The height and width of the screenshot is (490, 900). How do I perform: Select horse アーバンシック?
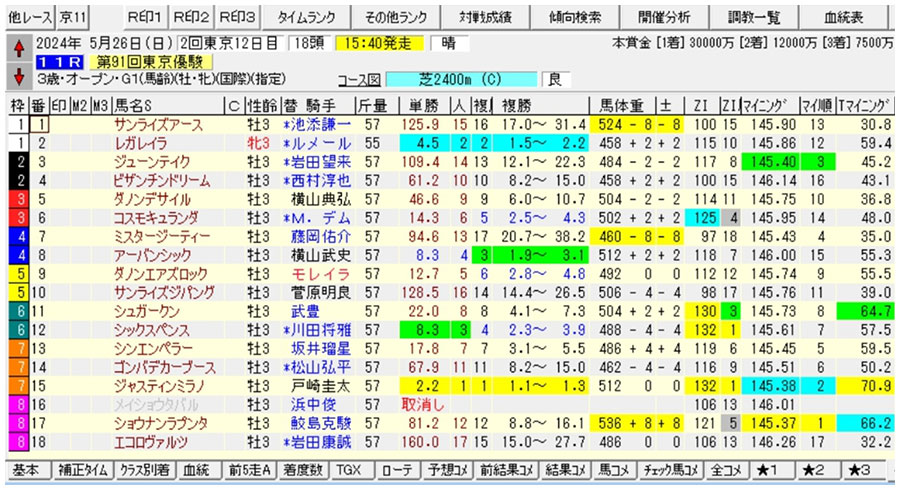coord(152,255)
